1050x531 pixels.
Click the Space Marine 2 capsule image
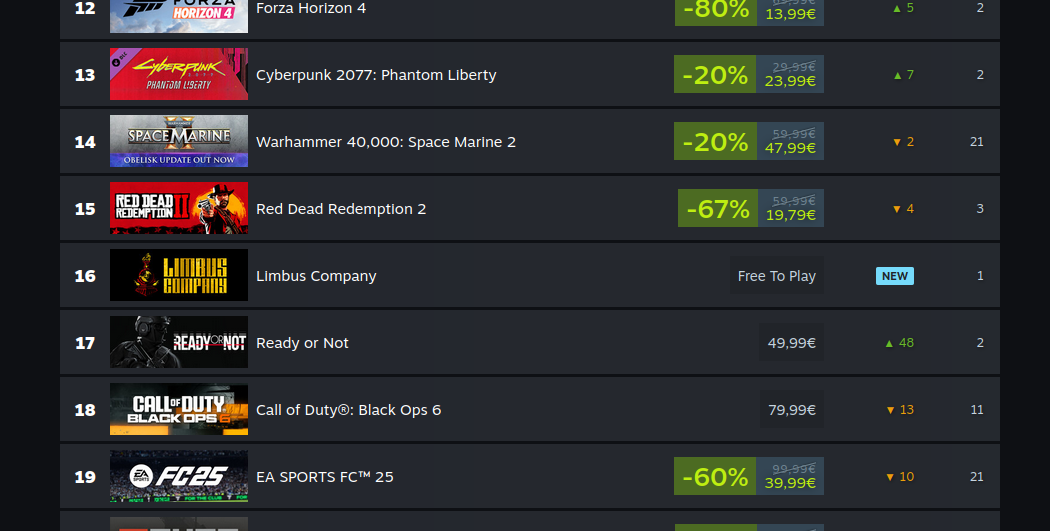(x=179, y=142)
